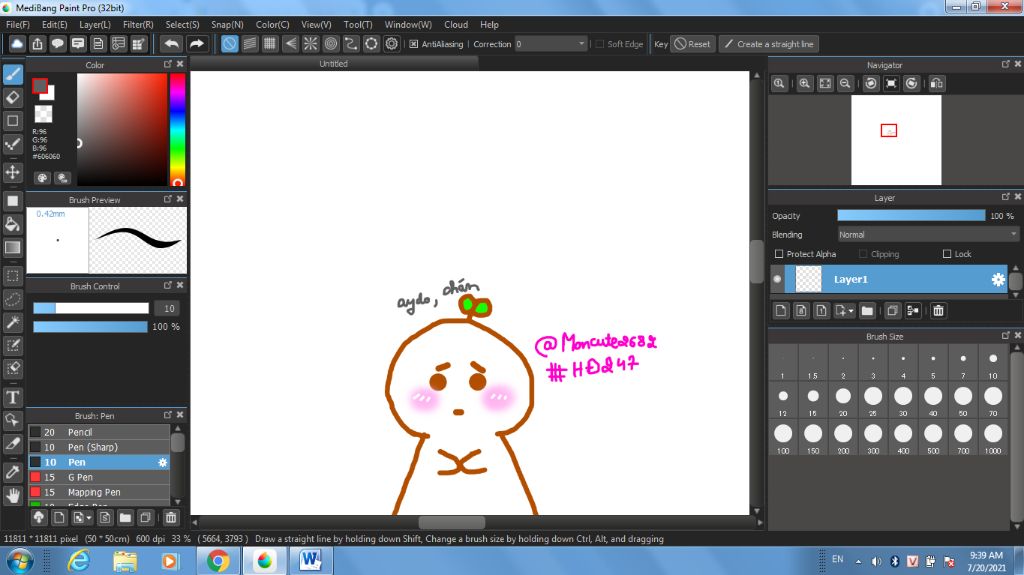Show hidden system tray icons arrow
This screenshot has width=1024, height=575.
pyautogui.click(x=858, y=561)
